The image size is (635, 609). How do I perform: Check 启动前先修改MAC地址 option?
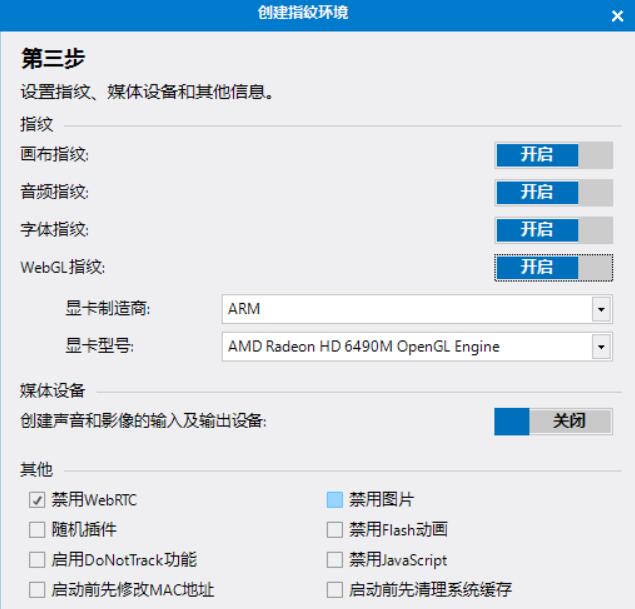coord(37,590)
